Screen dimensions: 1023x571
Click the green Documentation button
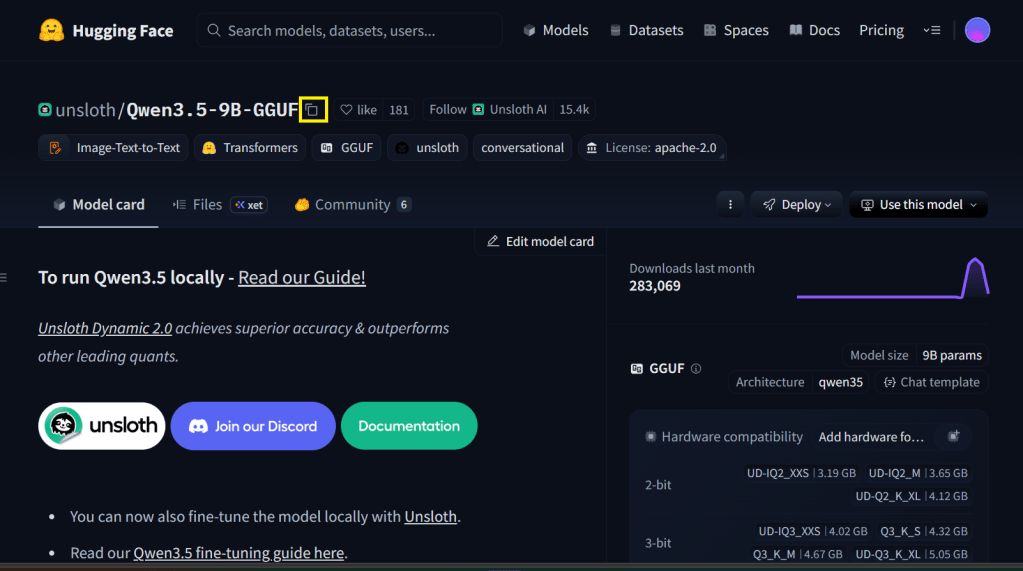click(409, 426)
